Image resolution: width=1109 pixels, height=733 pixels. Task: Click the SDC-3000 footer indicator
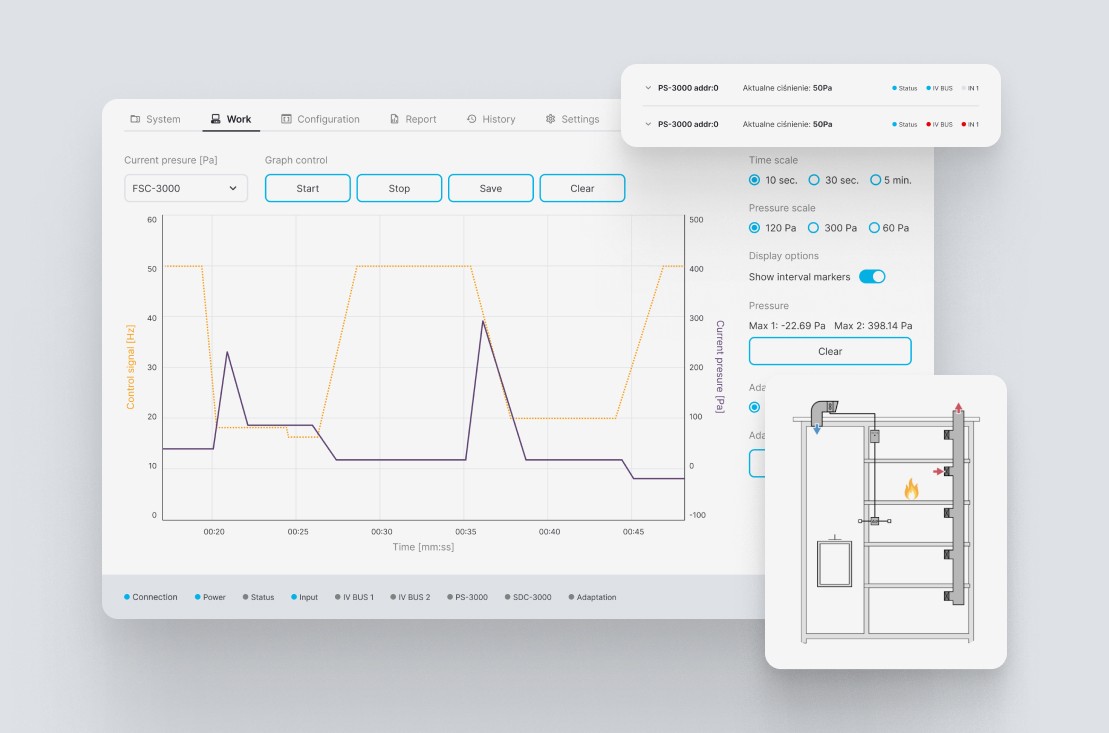click(528, 597)
